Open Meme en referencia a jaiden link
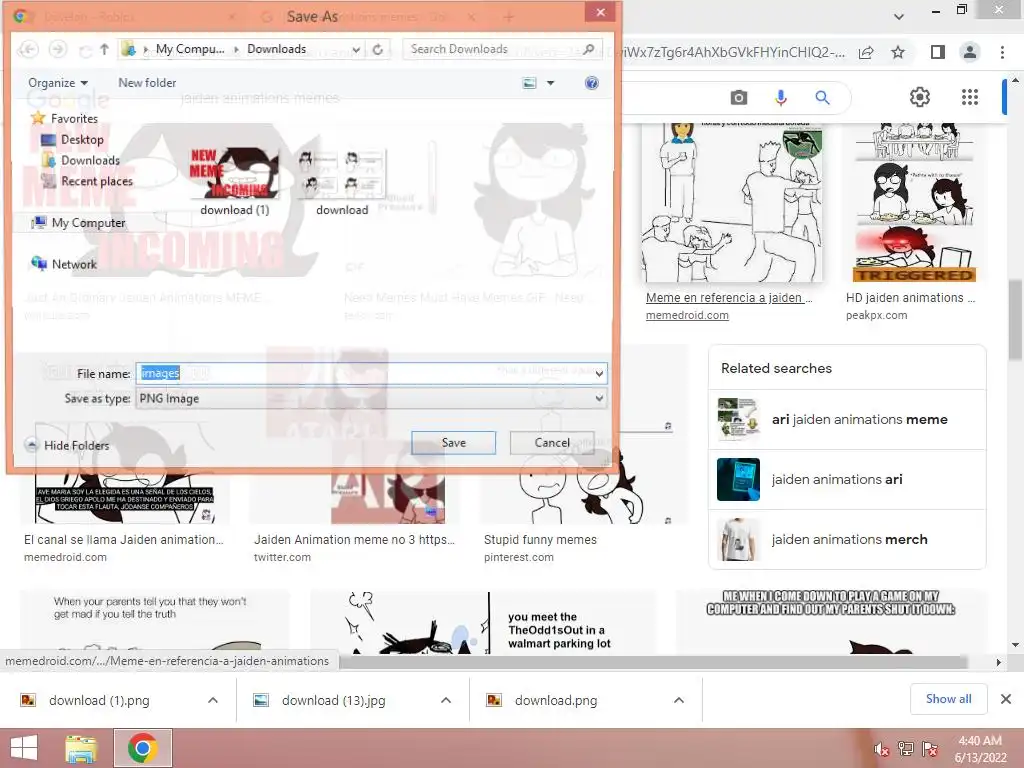Viewport: 1024px width, 768px height. (x=729, y=298)
